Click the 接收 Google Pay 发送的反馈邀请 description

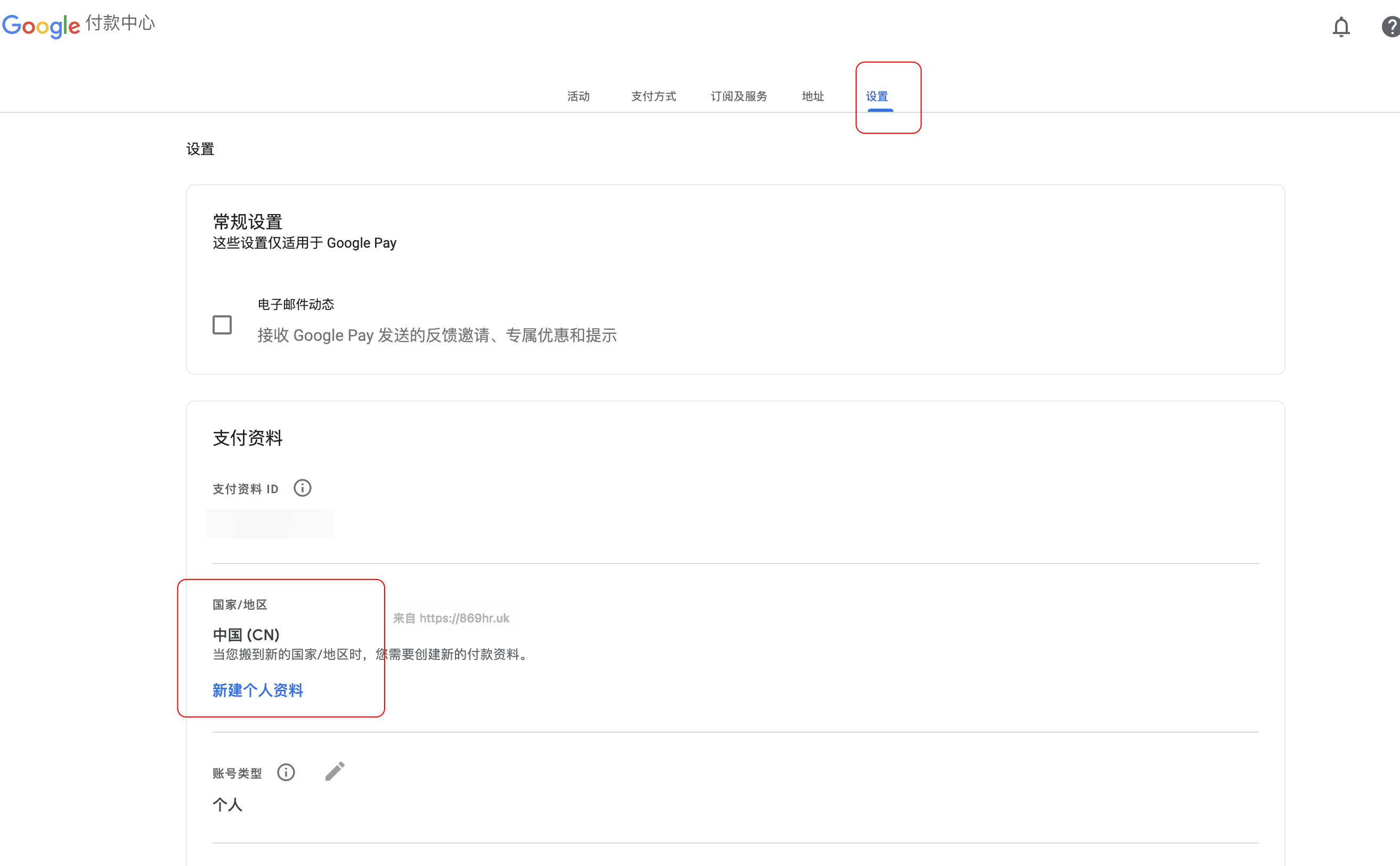point(437,335)
